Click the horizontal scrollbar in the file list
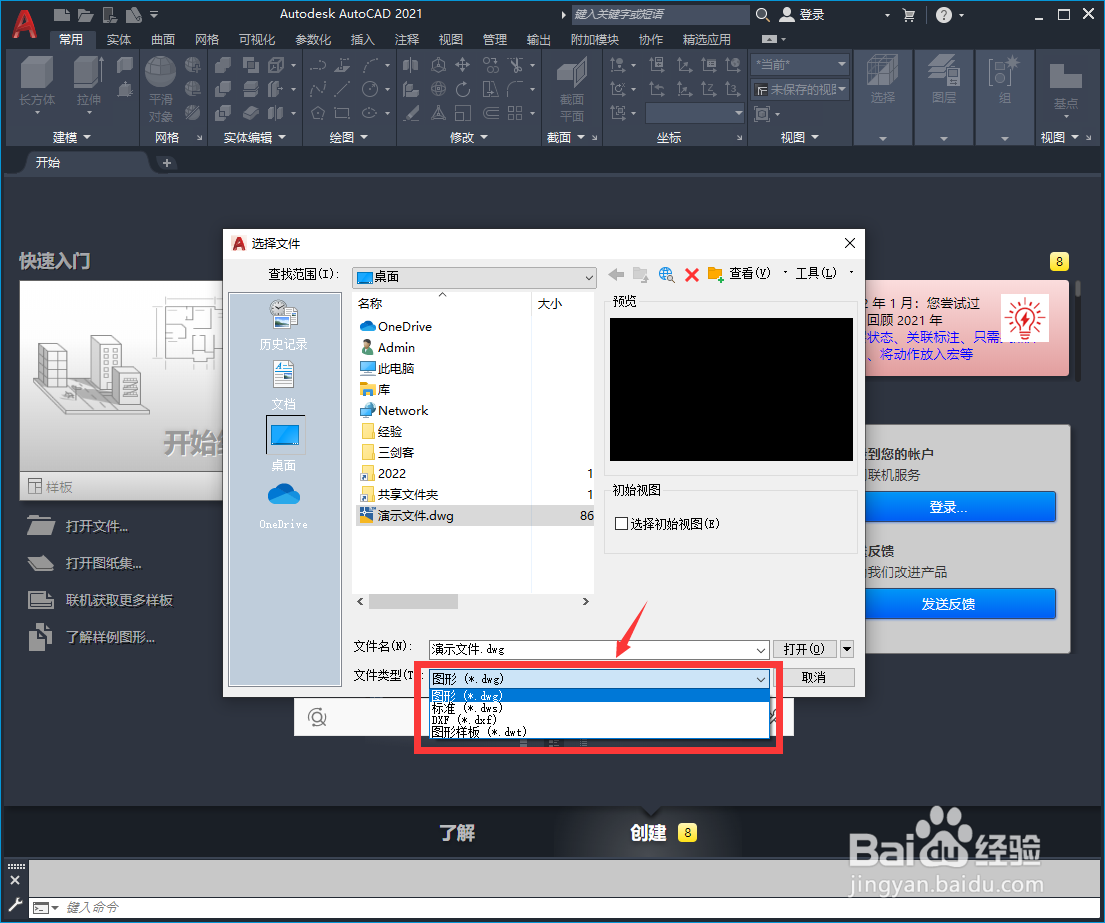This screenshot has height=923, width=1105. click(414, 601)
